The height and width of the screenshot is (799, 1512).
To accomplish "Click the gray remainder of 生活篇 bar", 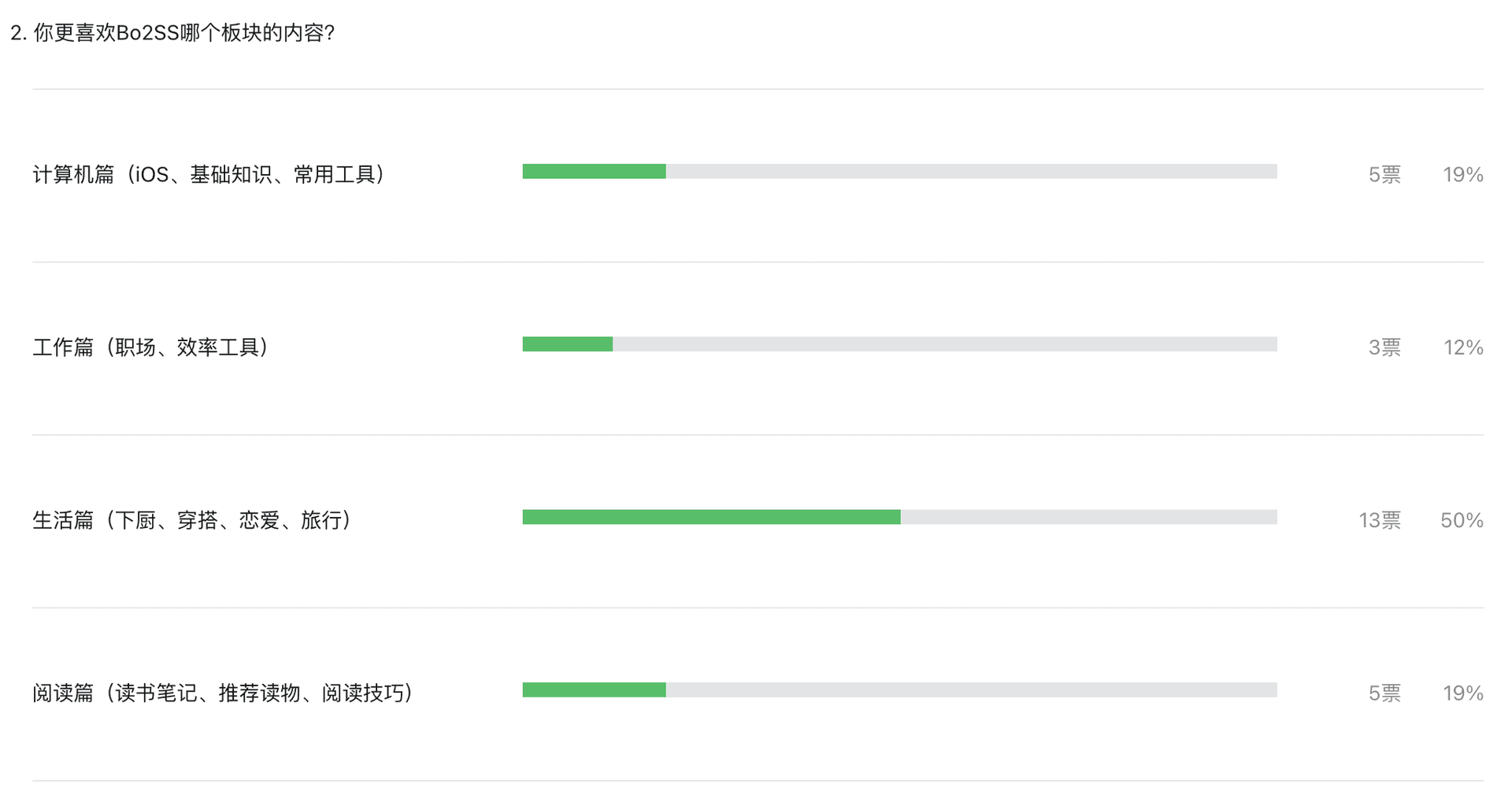I will point(1089,517).
